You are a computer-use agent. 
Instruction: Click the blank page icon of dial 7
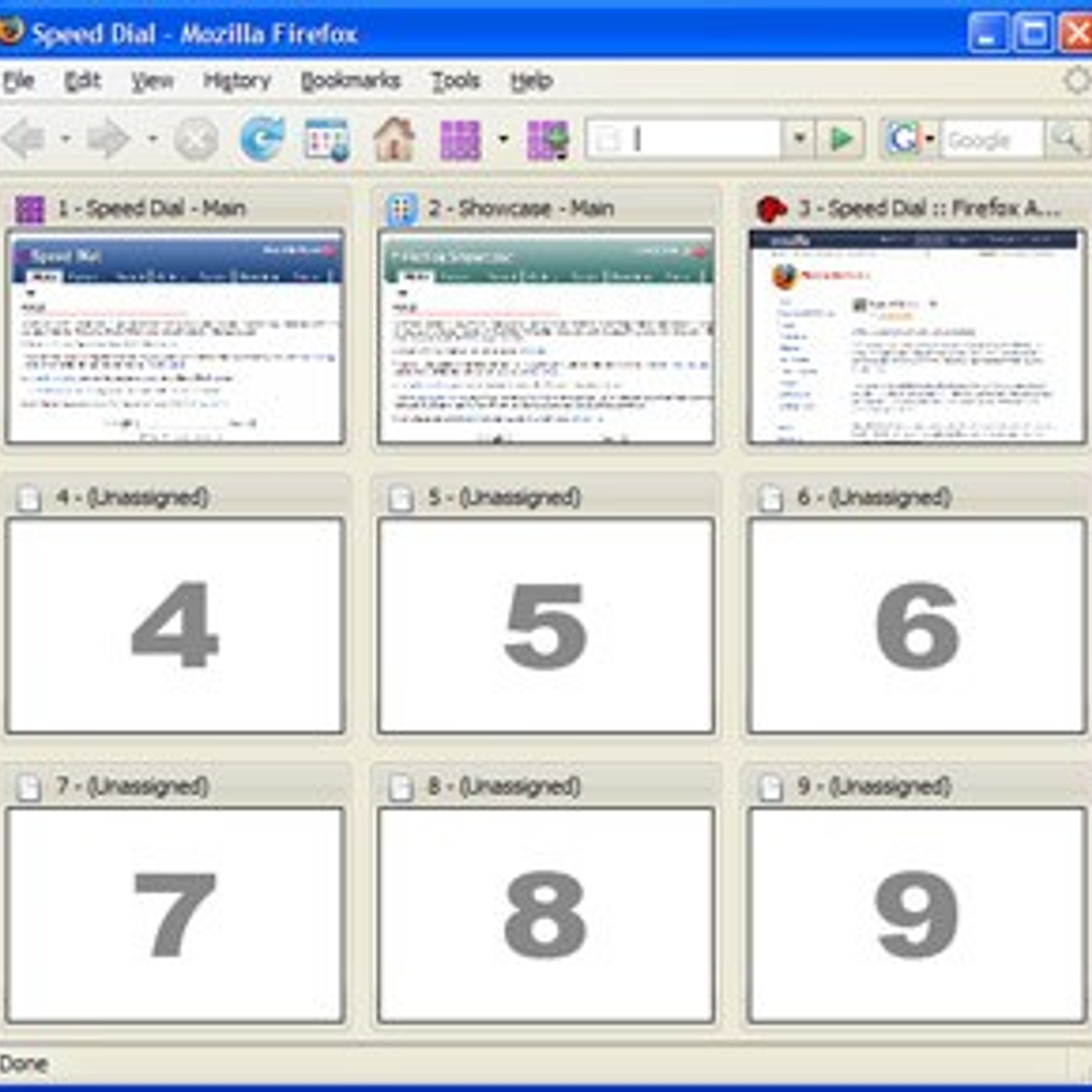point(29,787)
